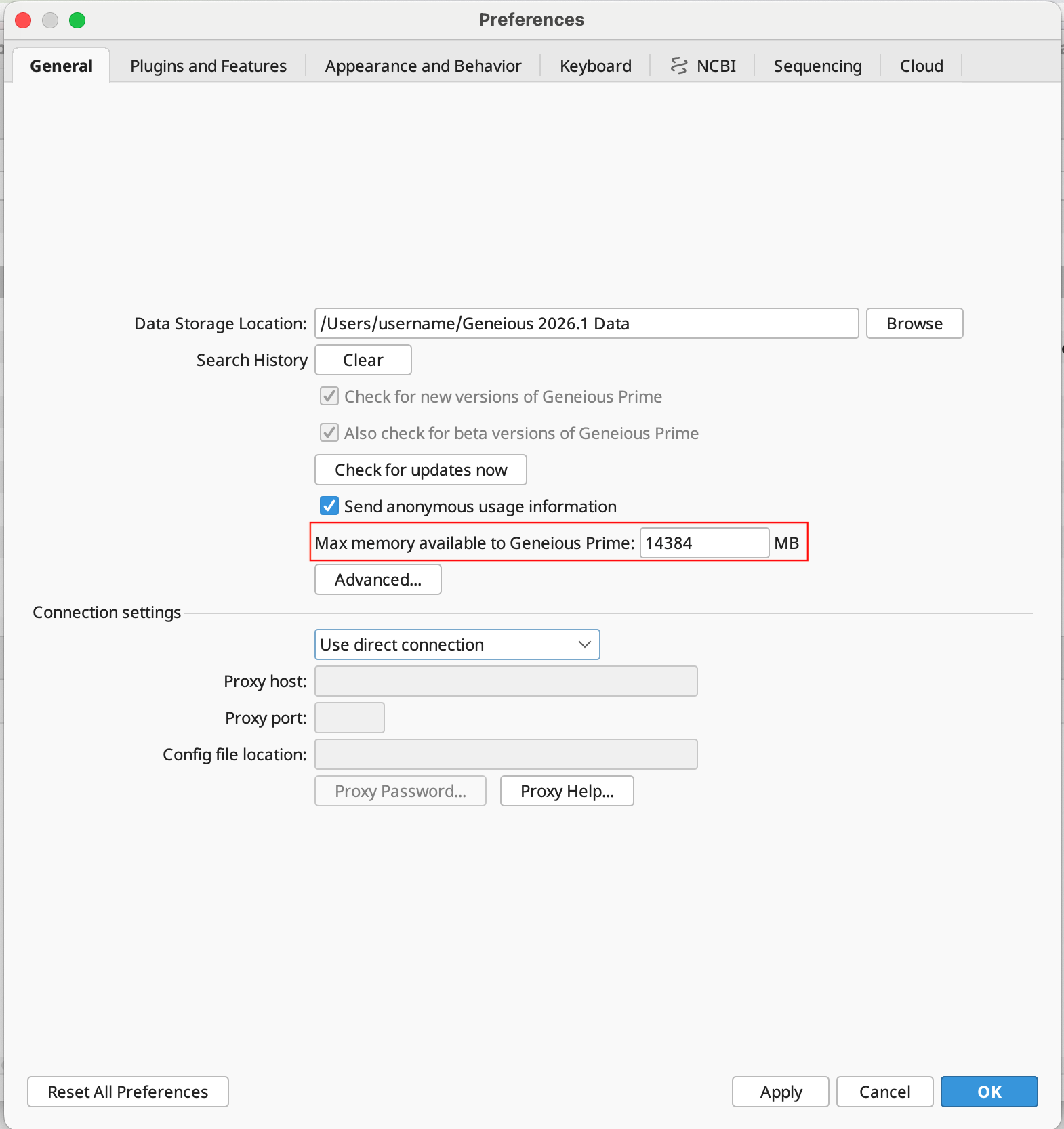This screenshot has height=1129, width=1064.
Task: Click the Proxy Password button
Action: 400,791
